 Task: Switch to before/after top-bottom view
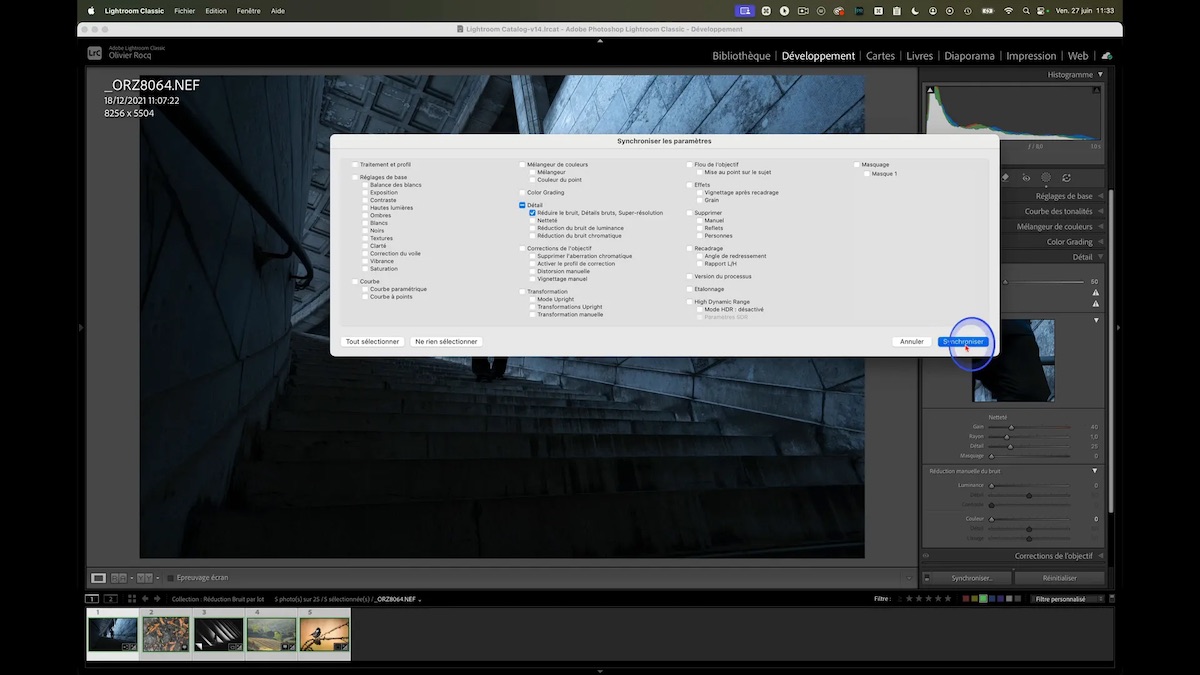pyautogui.click(x=145, y=578)
